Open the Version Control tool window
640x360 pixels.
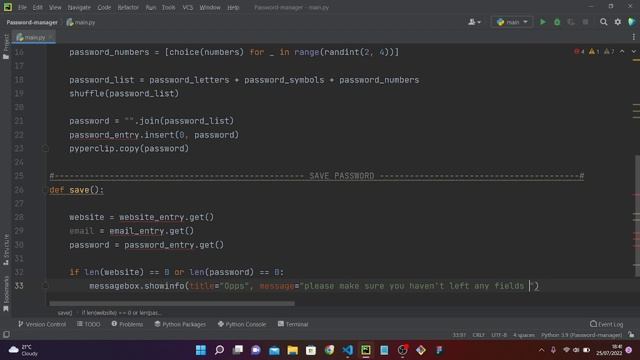point(42,324)
